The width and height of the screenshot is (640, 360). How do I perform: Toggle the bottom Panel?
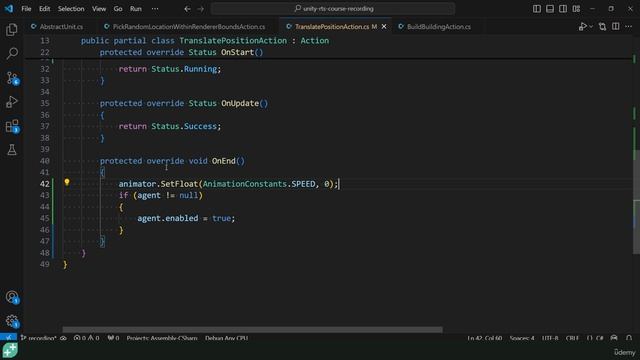coord(550,9)
